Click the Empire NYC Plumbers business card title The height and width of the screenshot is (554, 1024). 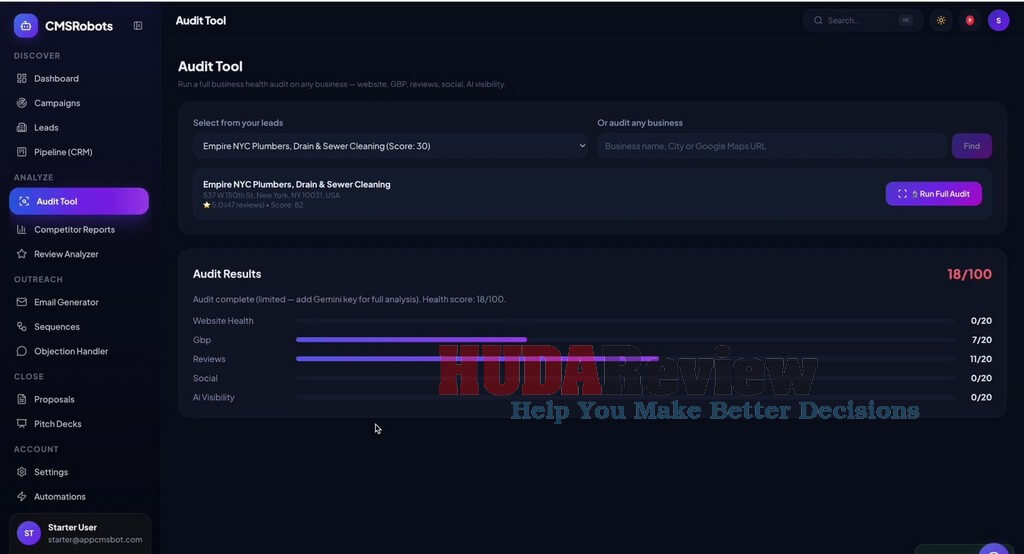pyautogui.click(x=296, y=184)
